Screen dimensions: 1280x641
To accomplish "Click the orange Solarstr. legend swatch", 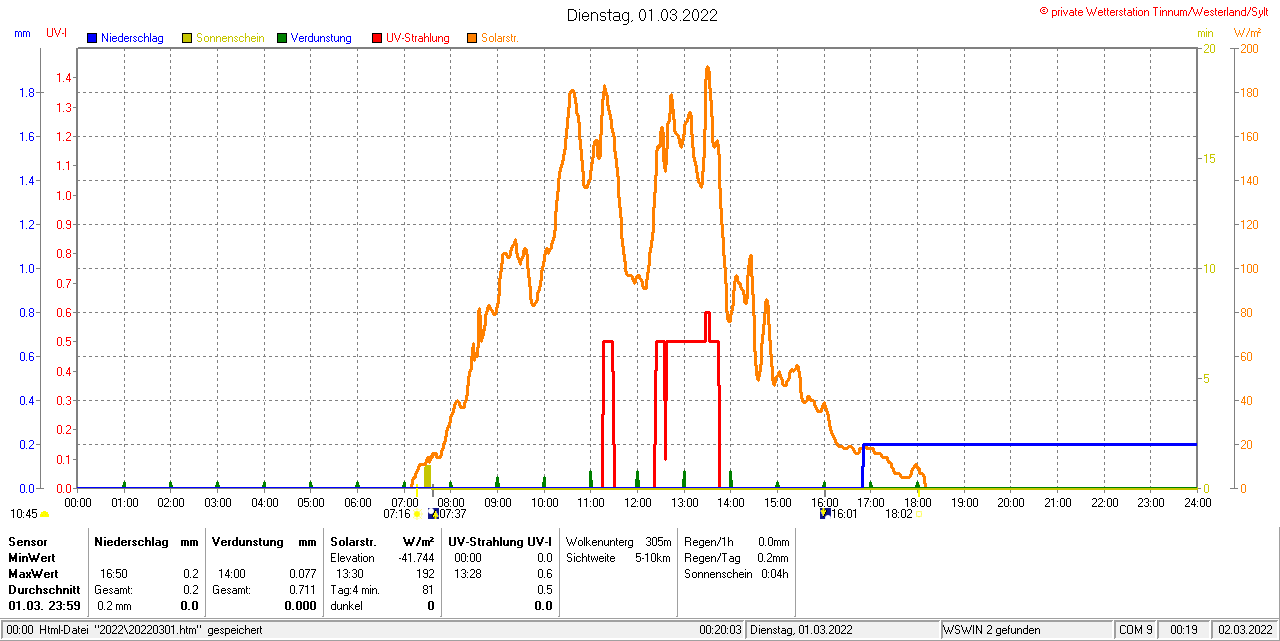I will pos(472,38).
